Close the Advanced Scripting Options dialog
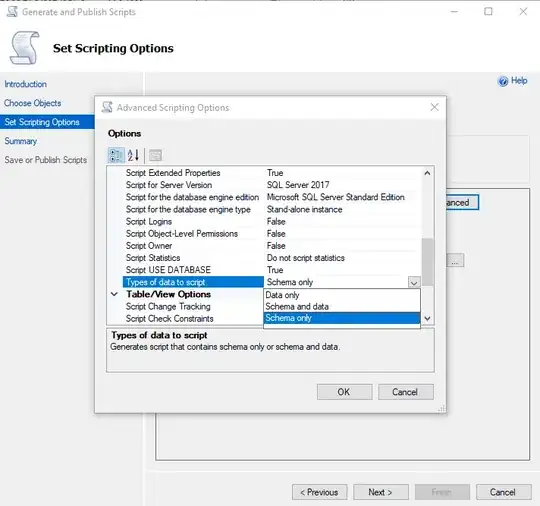 tap(435, 107)
